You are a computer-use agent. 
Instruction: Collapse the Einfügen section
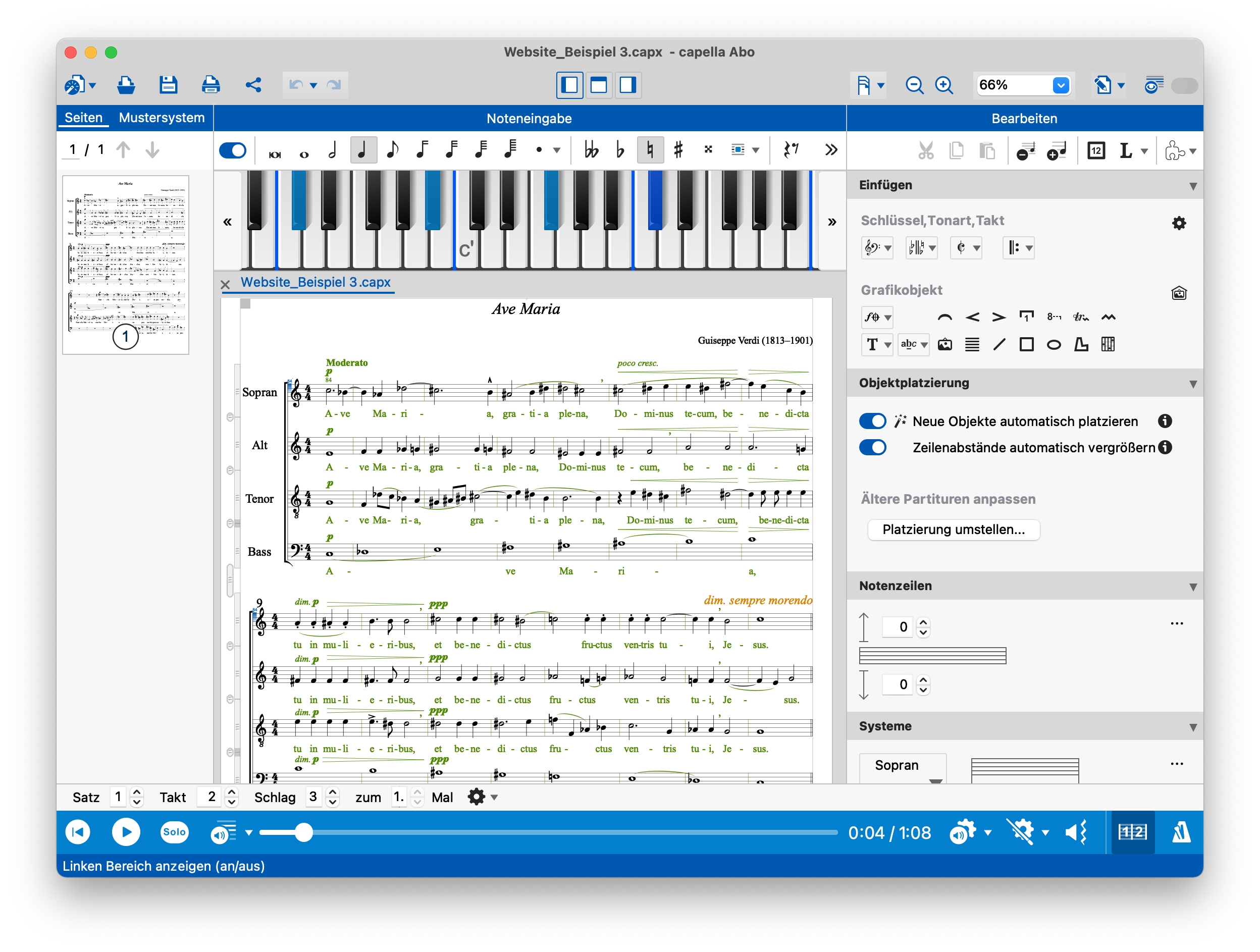pyautogui.click(x=1193, y=186)
